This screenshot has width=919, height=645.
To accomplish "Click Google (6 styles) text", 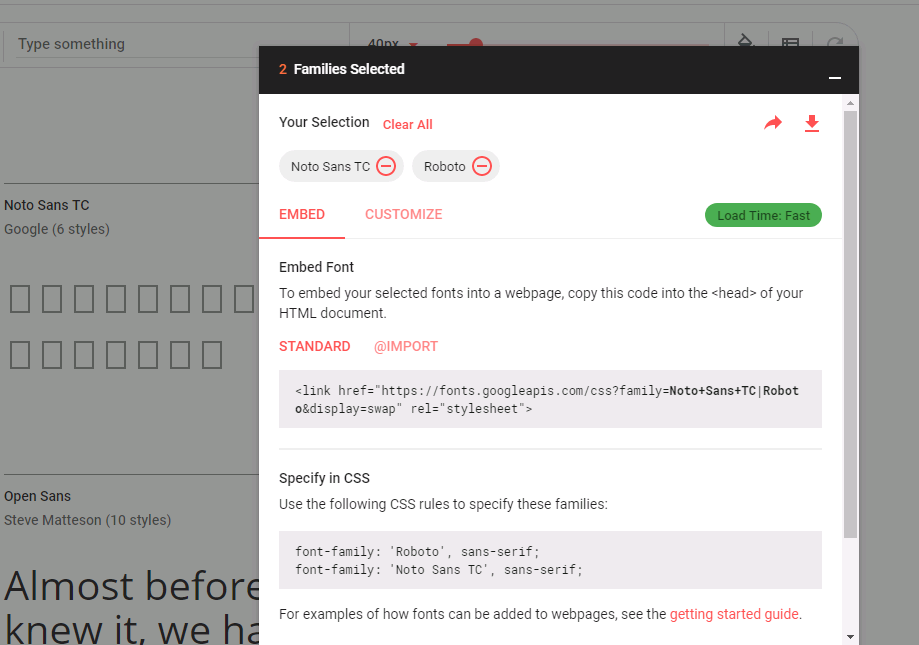I will click(x=57, y=229).
